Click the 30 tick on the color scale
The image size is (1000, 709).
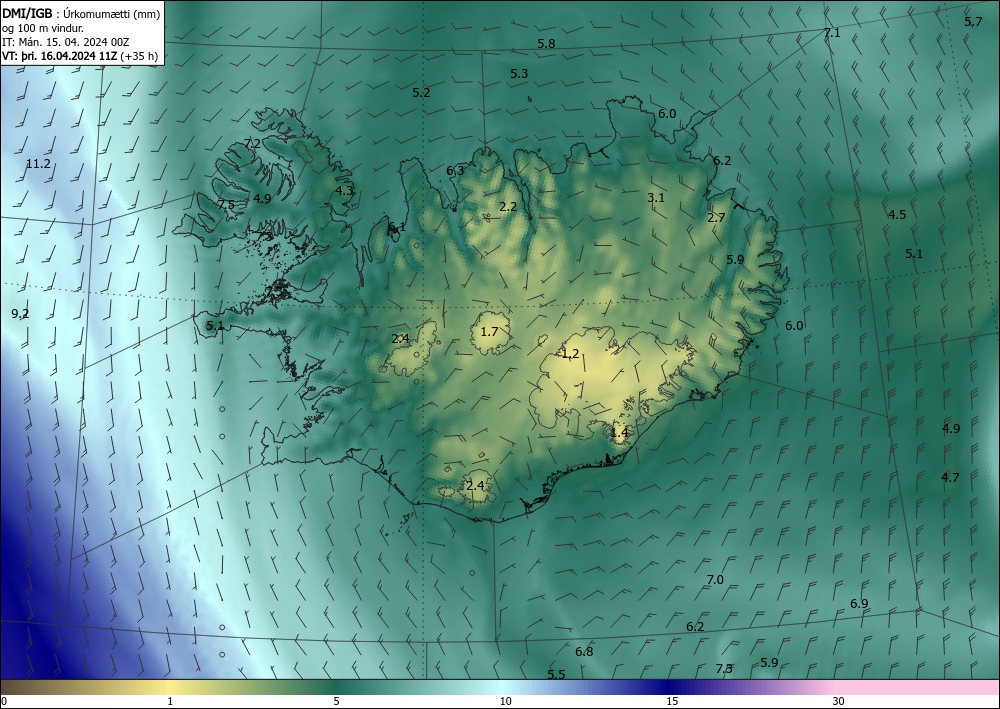(x=839, y=701)
